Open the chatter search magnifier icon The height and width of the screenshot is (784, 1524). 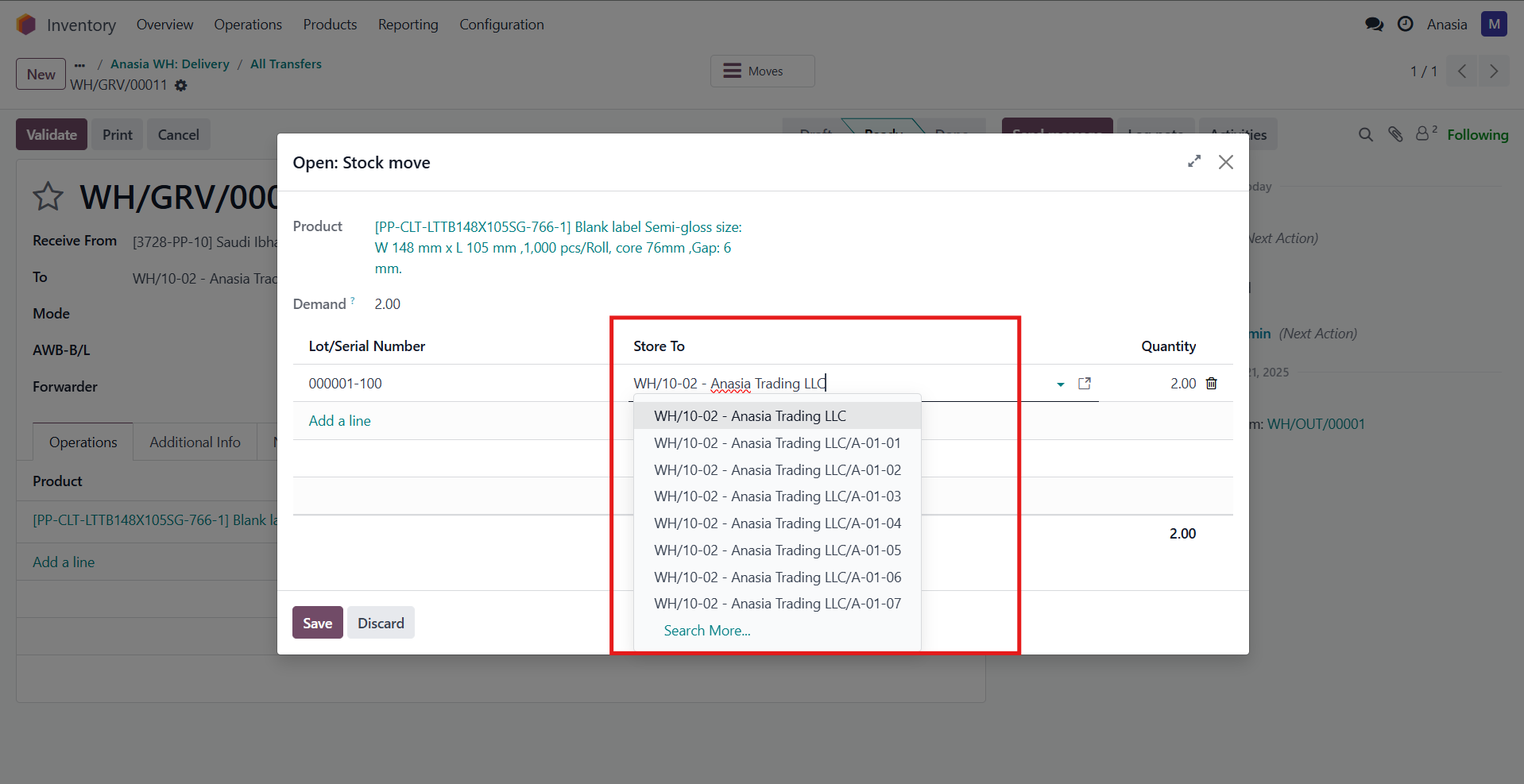point(1365,134)
